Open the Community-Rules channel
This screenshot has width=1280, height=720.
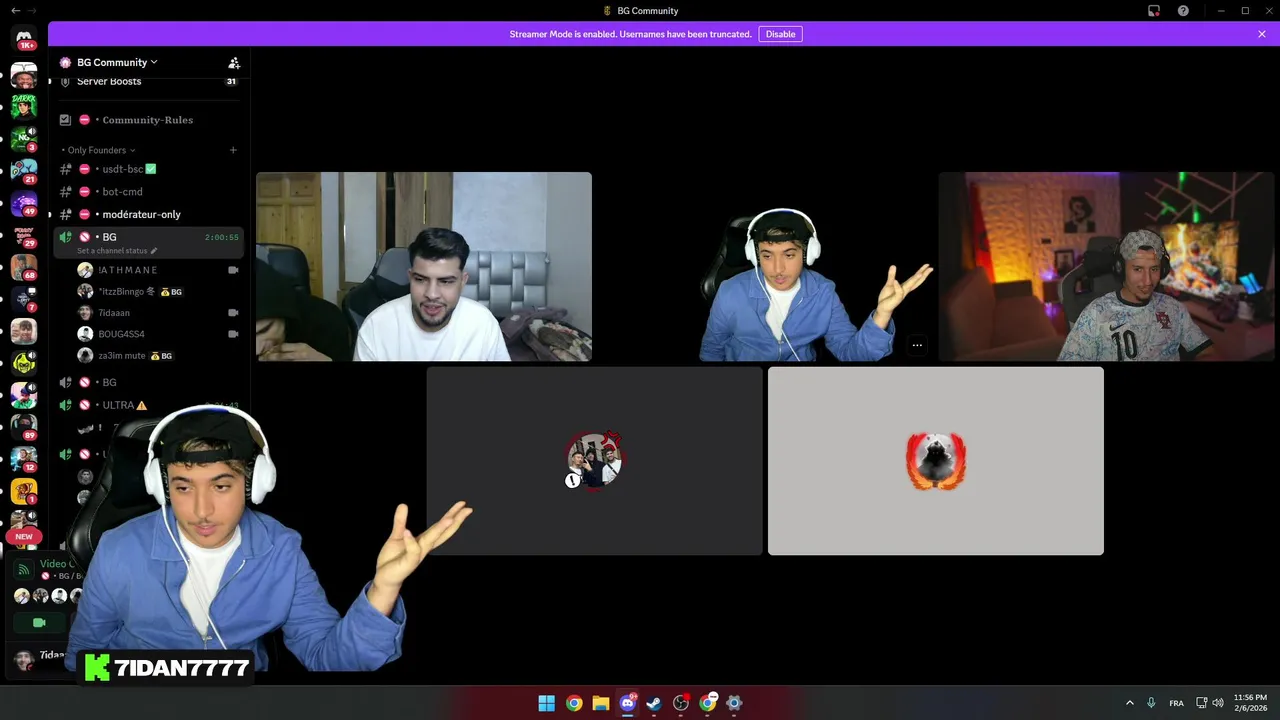pyautogui.click(x=148, y=120)
